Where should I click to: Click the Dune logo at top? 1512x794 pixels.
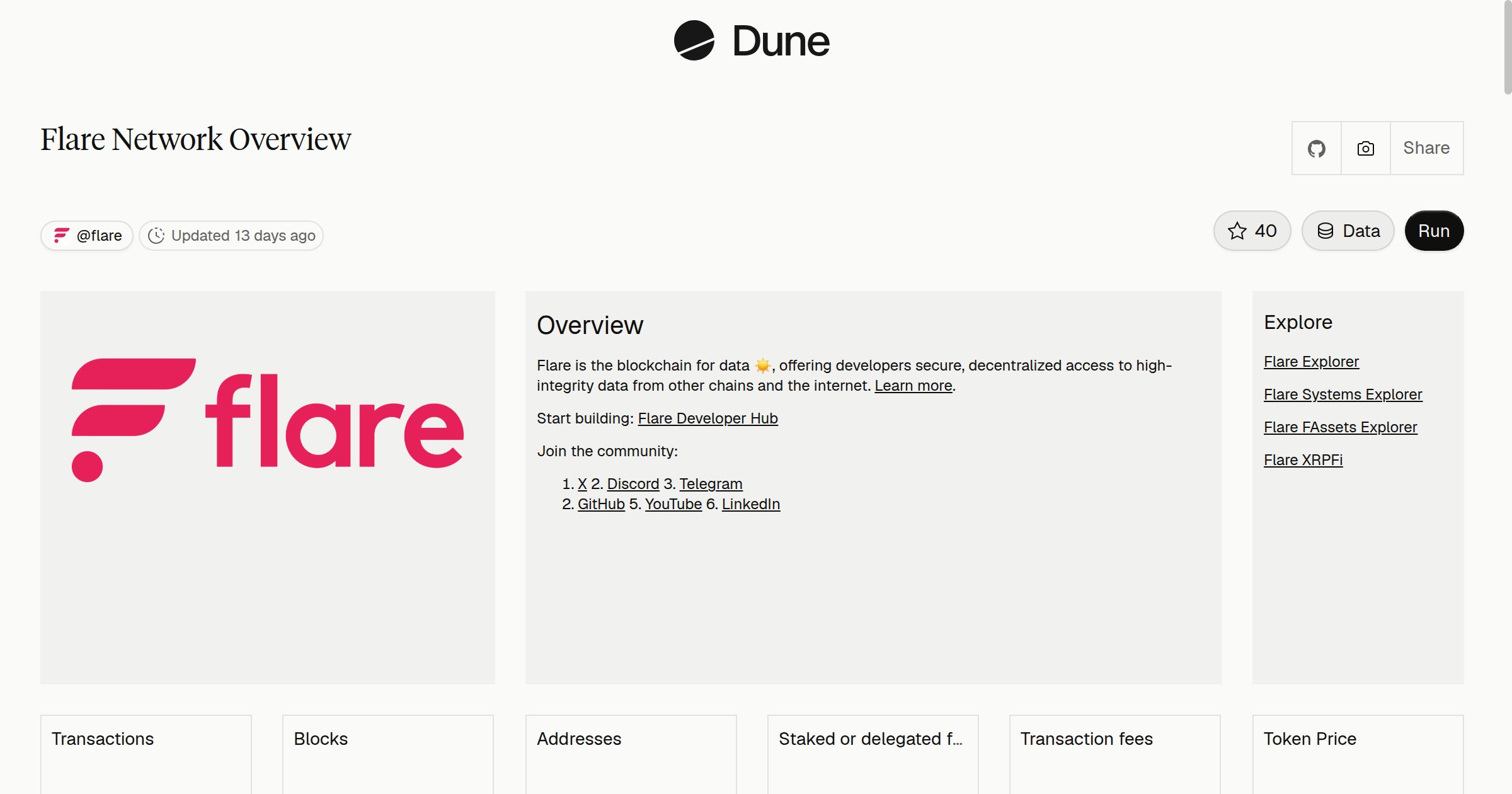click(752, 41)
